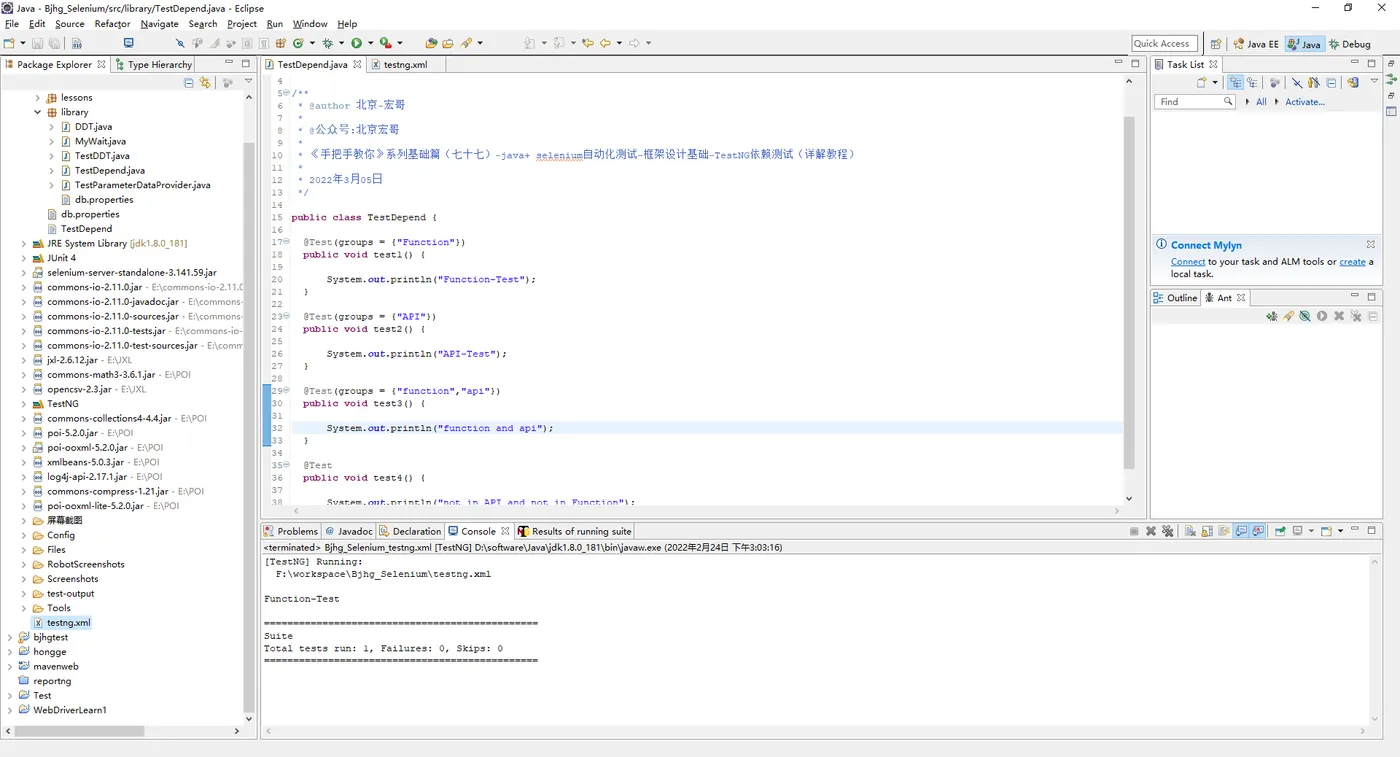The width and height of the screenshot is (1400, 757).
Task: Toggle Link with Editor in Package Explorer
Action: [x=205, y=83]
